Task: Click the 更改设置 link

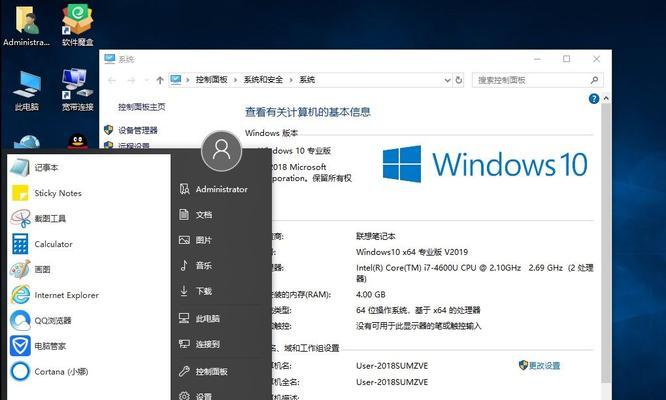Action: pyautogui.click(x=545, y=365)
